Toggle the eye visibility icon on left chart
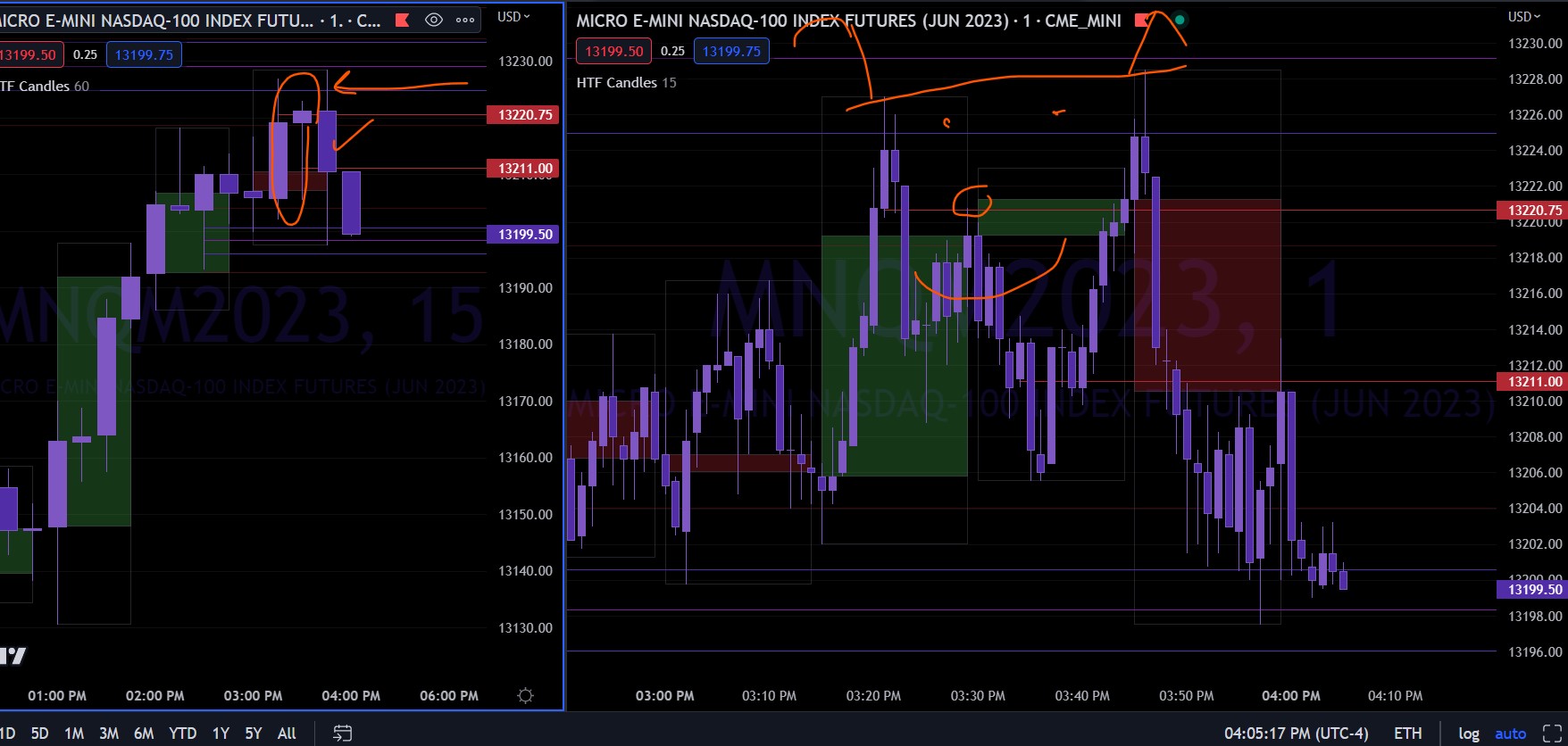This screenshot has height=746, width=1568. tap(434, 20)
